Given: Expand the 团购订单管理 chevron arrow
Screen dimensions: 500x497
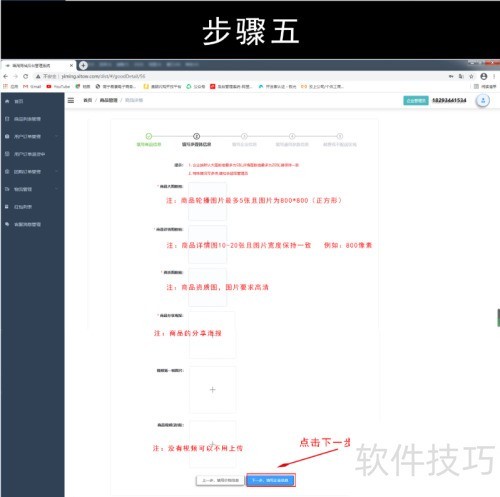Looking at the screenshot, I should (56, 171).
